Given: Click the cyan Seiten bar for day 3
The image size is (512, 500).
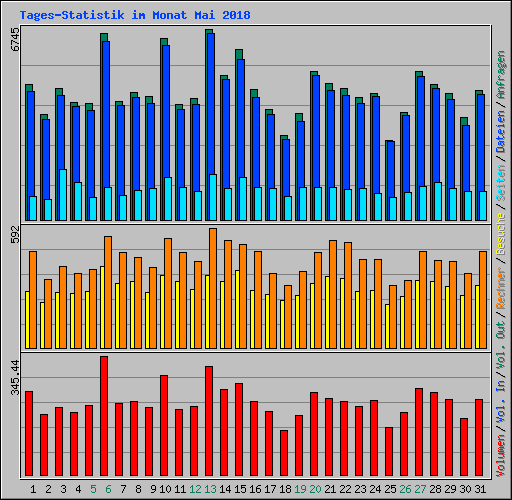Looking at the screenshot, I should (x=63, y=195).
